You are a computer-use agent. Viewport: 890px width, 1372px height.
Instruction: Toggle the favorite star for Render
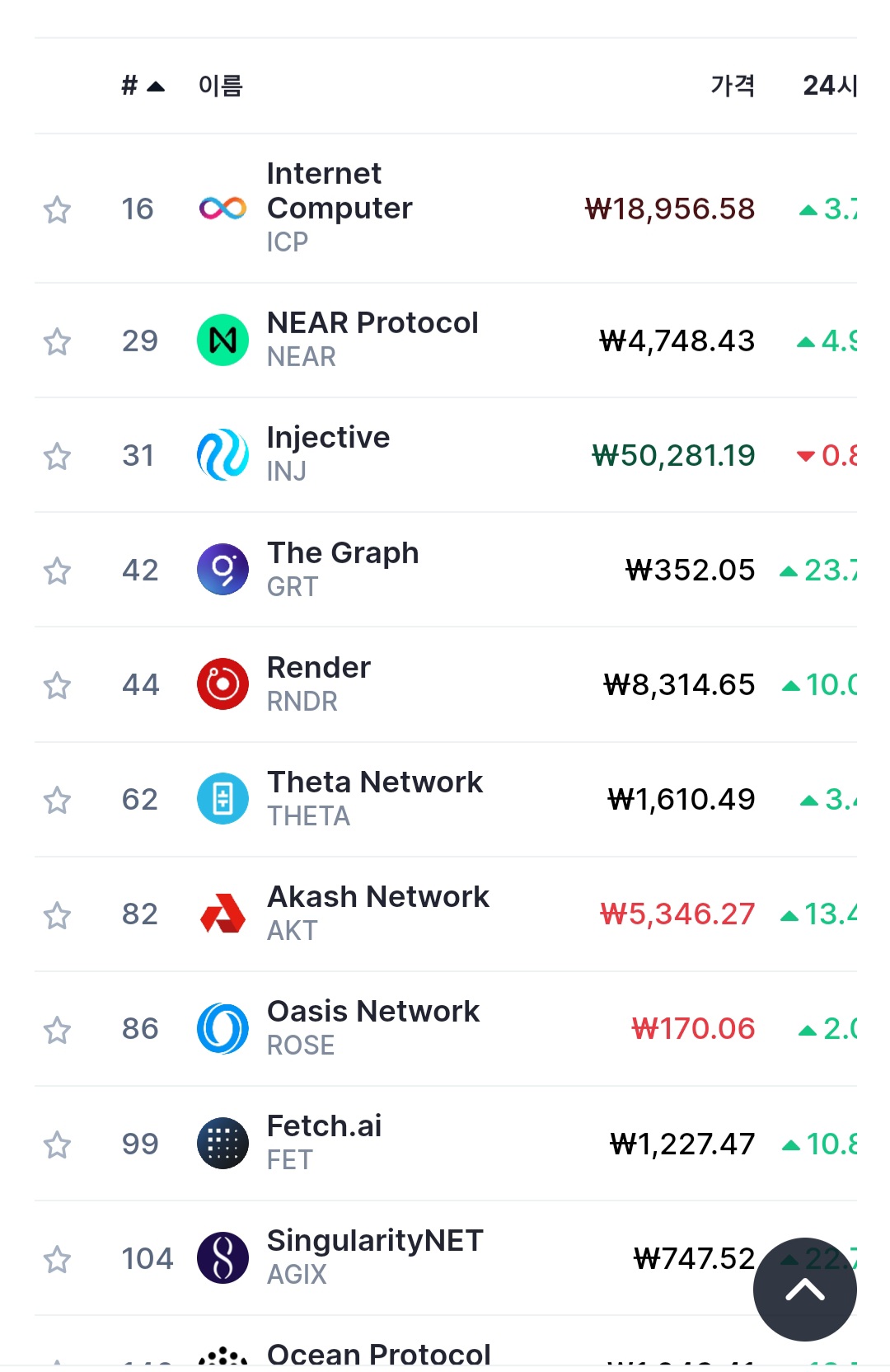coord(57,685)
